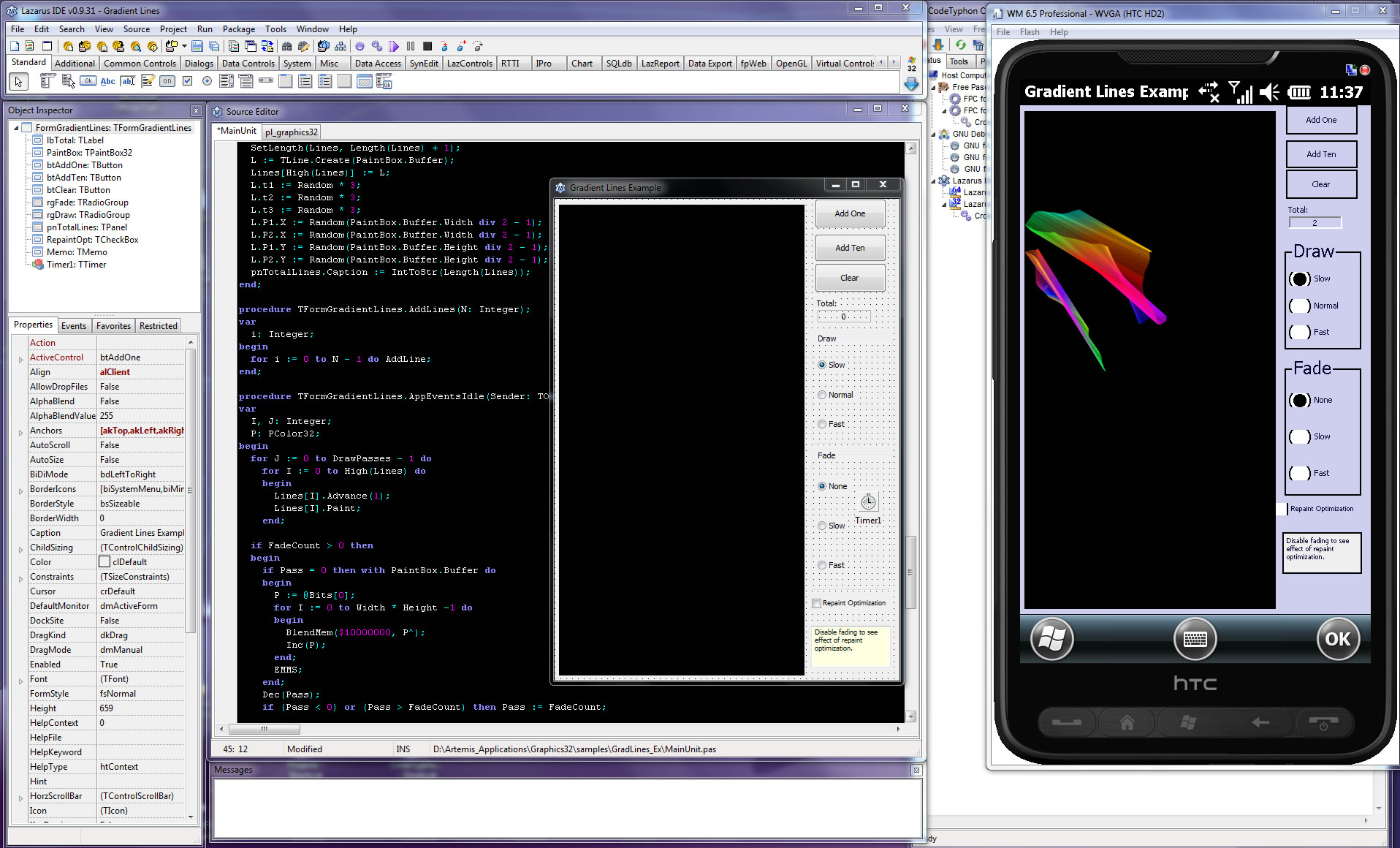
Task: Select the TScrollBar component icon
Action: [x=266, y=81]
